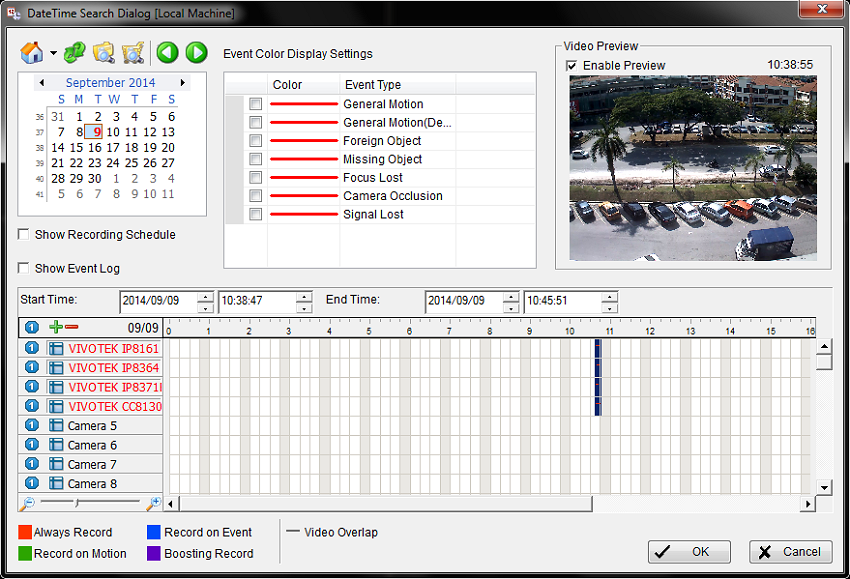The height and width of the screenshot is (579, 850).
Task: Go to next month in the calendar
Action: 183,83
